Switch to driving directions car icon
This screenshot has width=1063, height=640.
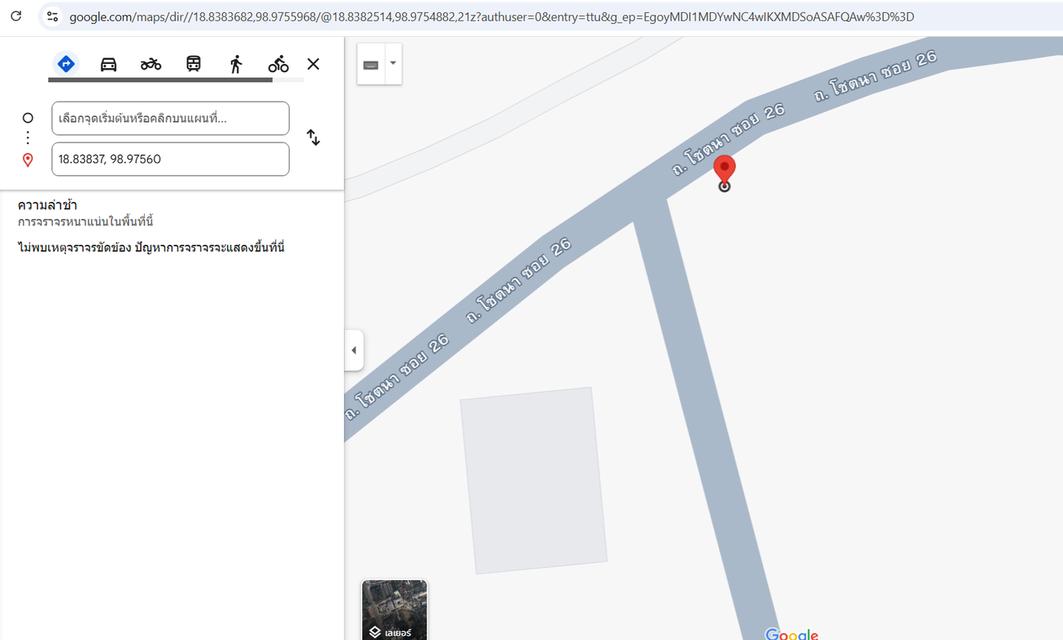pyautogui.click(x=108, y=64)
